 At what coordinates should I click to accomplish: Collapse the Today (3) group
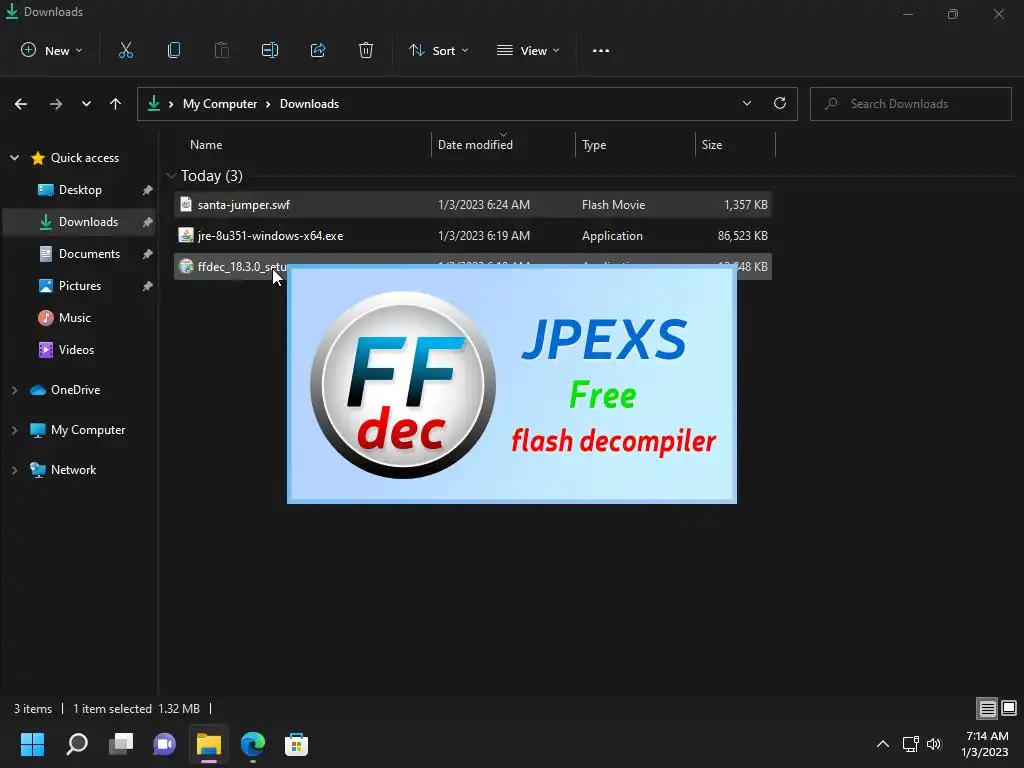(171, 176)
